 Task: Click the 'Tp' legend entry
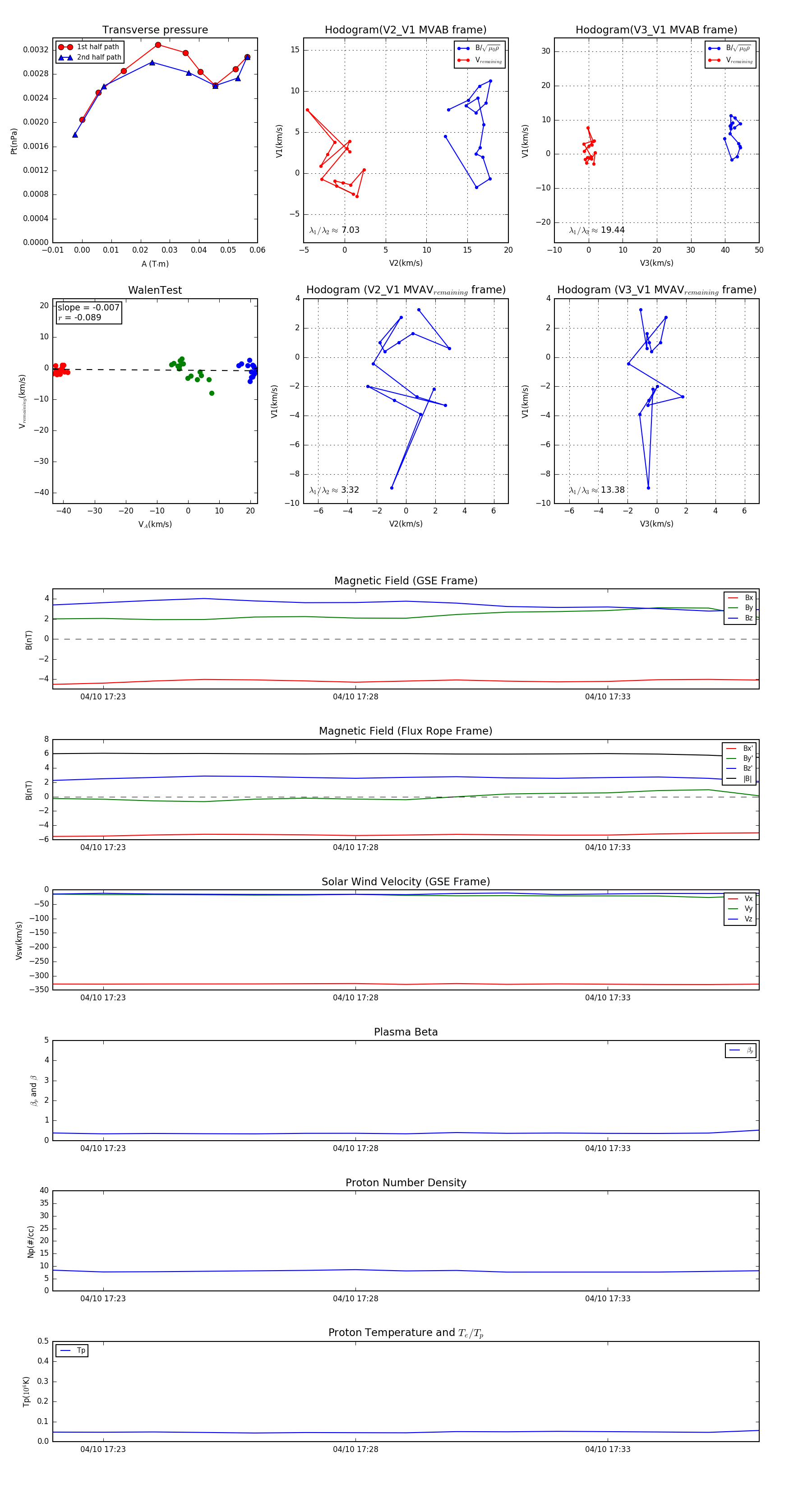coord(72,1351)
